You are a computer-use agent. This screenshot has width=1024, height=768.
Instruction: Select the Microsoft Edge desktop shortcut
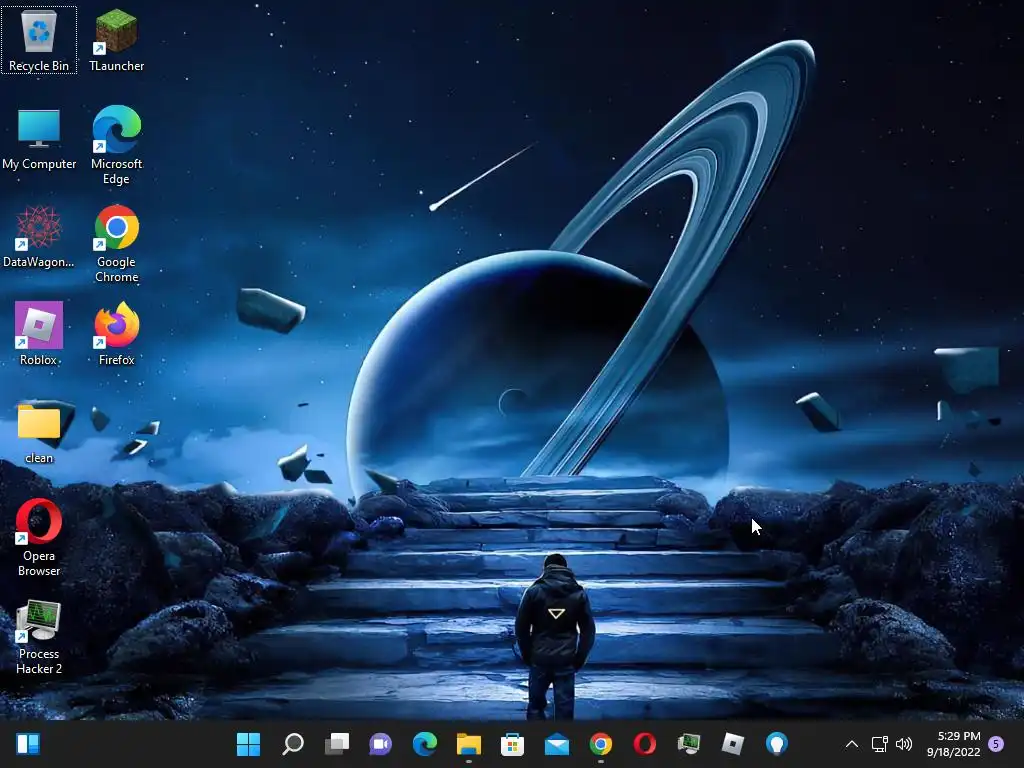click(x=116, y=145)
